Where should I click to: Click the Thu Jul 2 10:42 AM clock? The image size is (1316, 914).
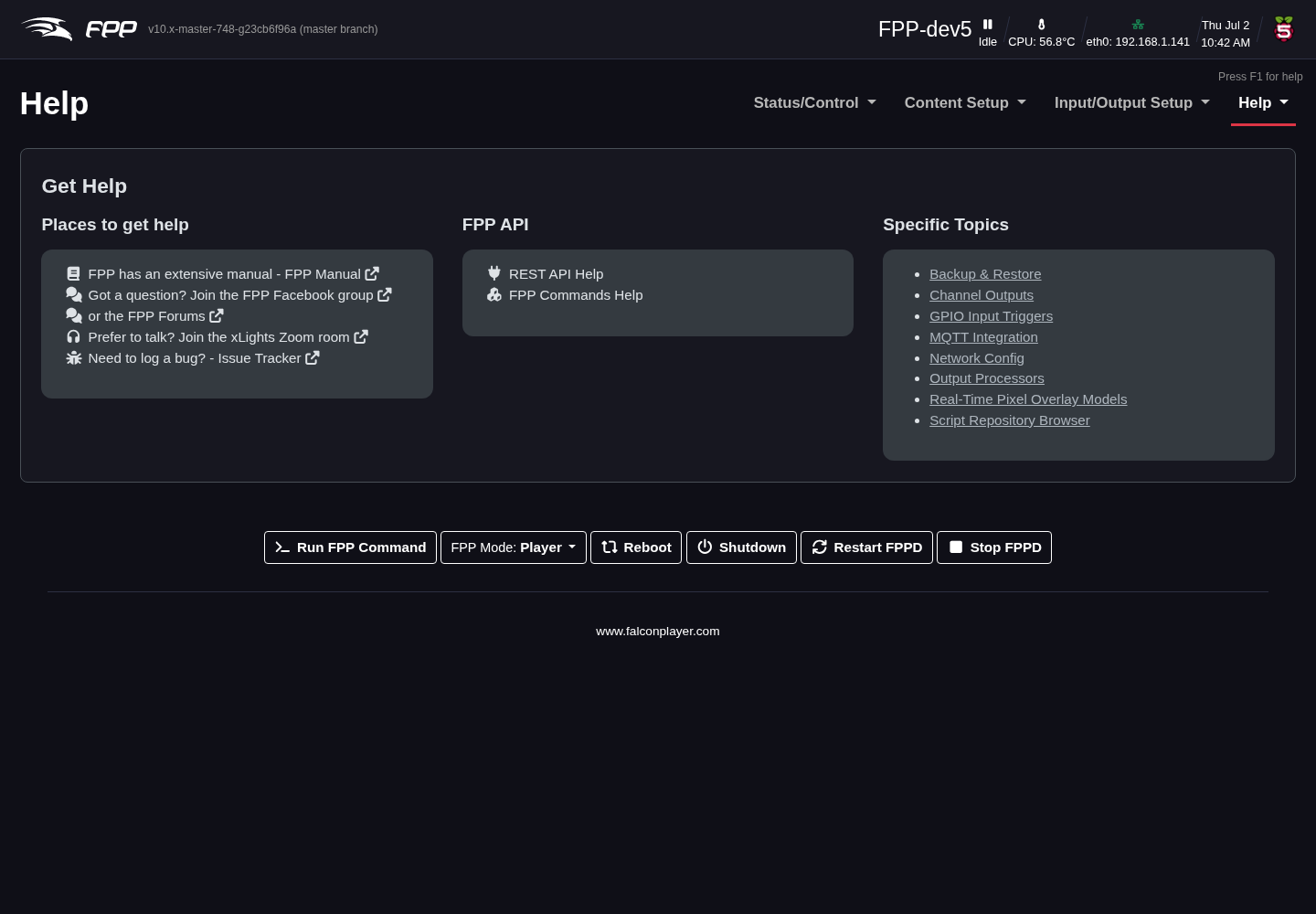tap(1226, 34)
